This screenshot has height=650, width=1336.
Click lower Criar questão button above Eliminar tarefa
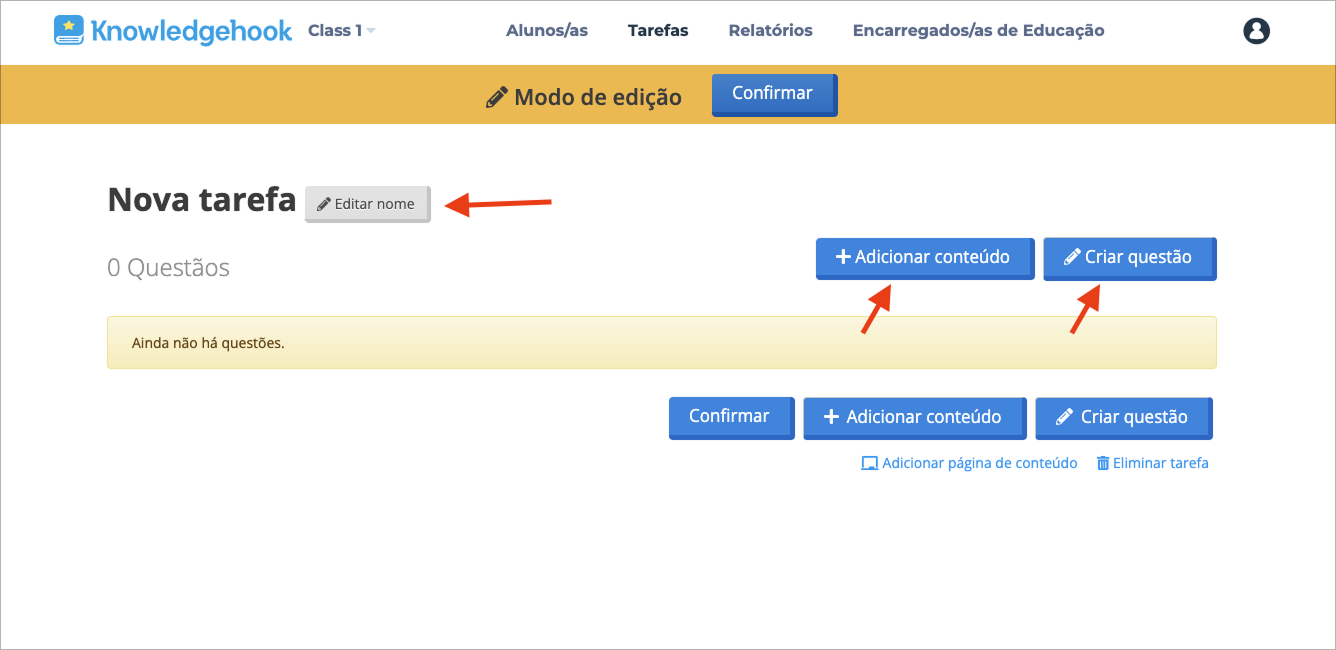pos(1124,418)
